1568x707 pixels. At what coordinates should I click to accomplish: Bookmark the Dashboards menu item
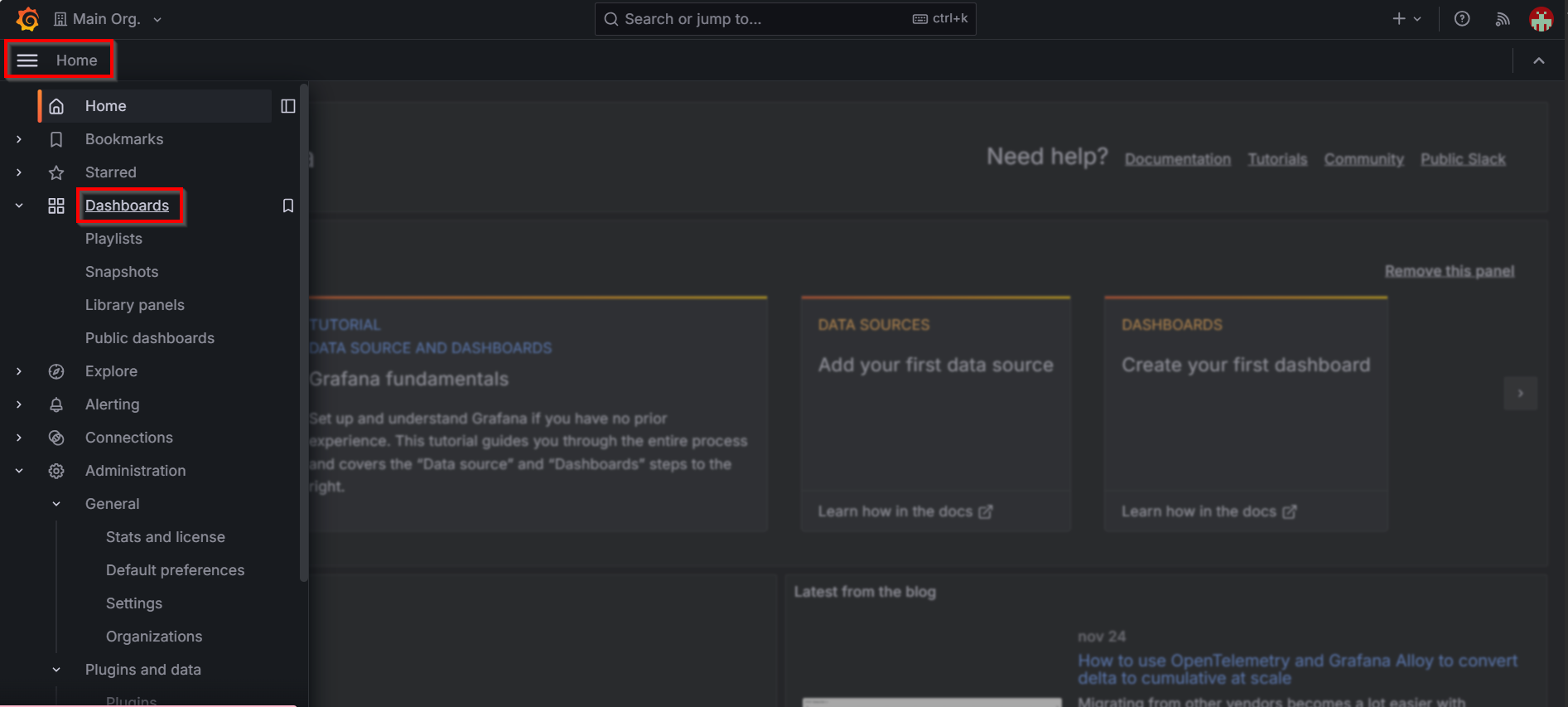click(x=288, y=206)
